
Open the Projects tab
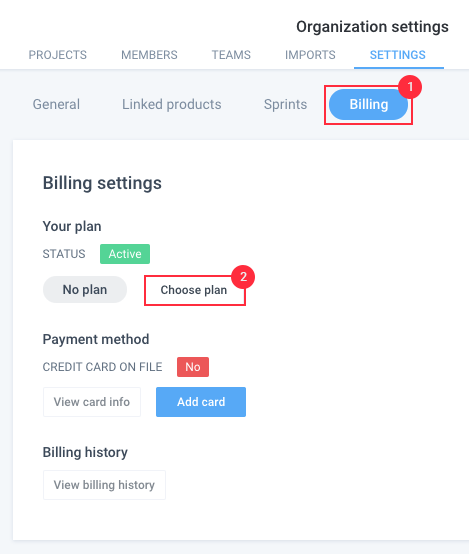(58, 55)
